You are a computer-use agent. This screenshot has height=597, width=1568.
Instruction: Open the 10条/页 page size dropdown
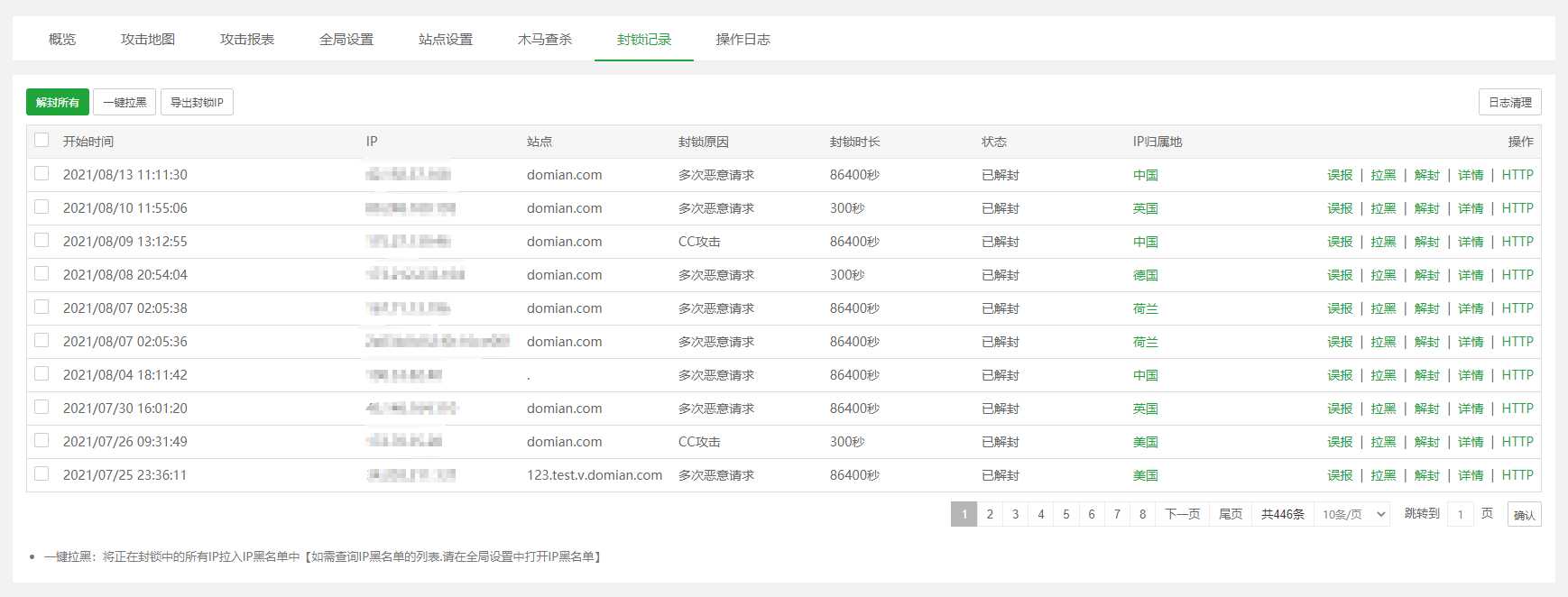pyautogui.click(x=1352, y=514)
